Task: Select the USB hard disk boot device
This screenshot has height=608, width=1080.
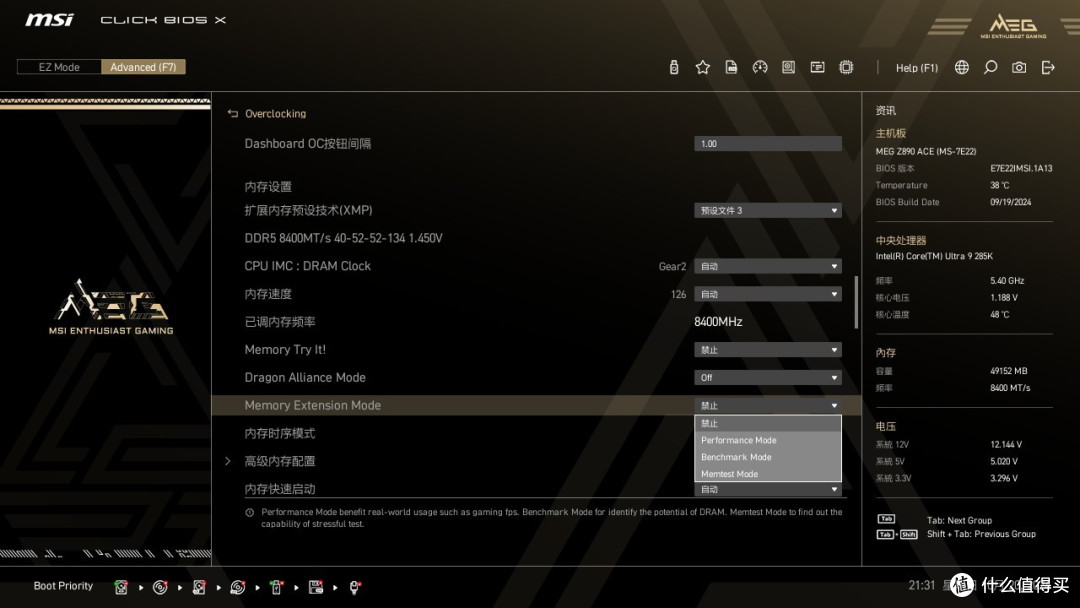Action: point(199,587)
